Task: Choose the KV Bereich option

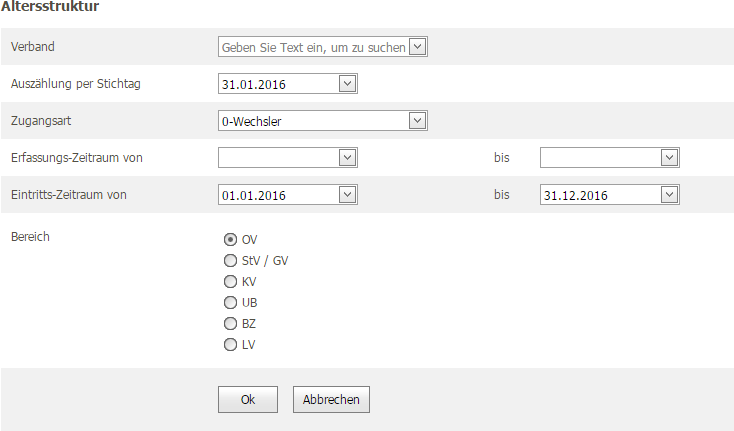Action: 230,282
